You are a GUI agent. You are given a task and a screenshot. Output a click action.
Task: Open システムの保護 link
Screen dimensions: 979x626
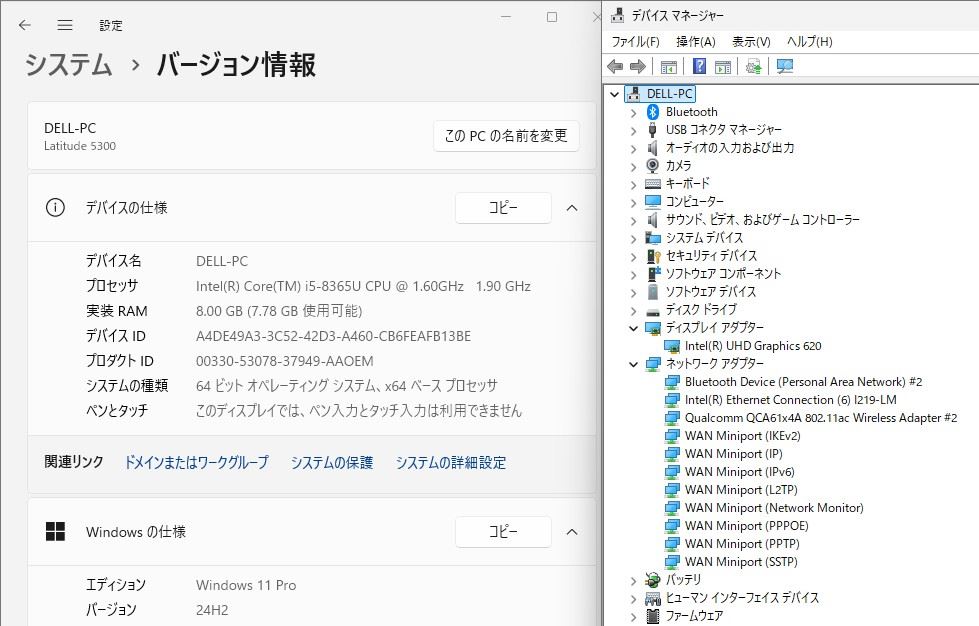coord(332,462)
